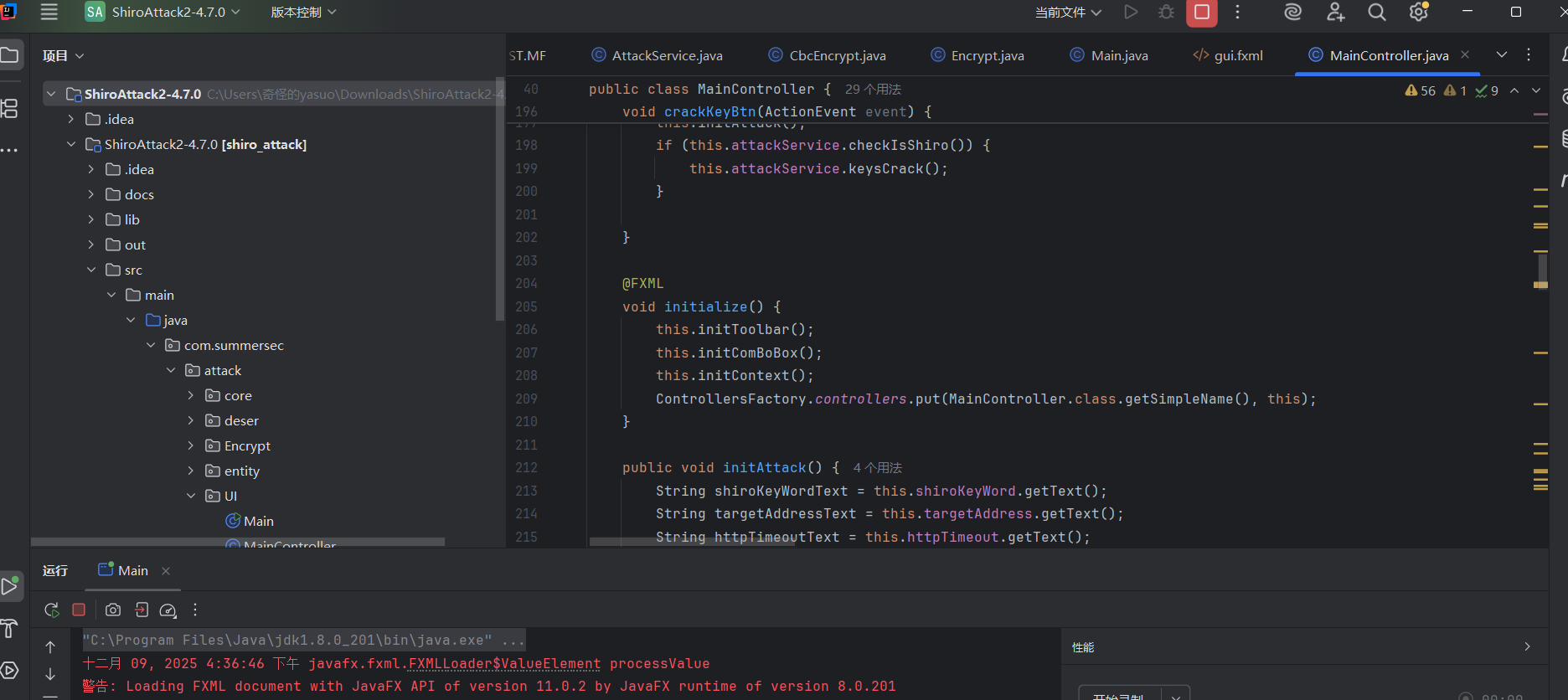Open the 版本控制 version control menu
Image resolution: width=1568 pixels, height=700 pixels.
point(303,13)
